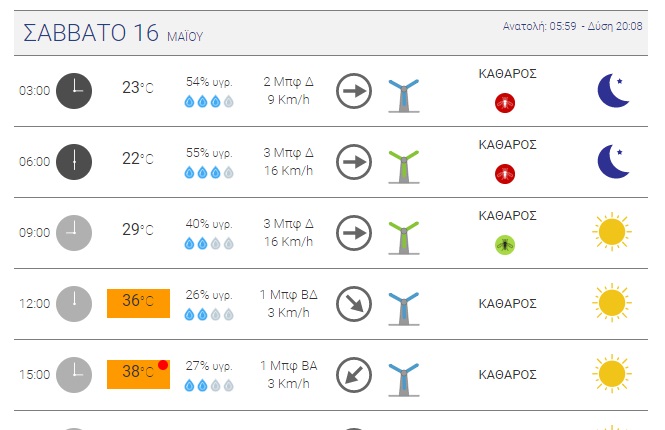Click the 03:00 dark clock icon
The image size is (665, 430).
click(74, 91)
